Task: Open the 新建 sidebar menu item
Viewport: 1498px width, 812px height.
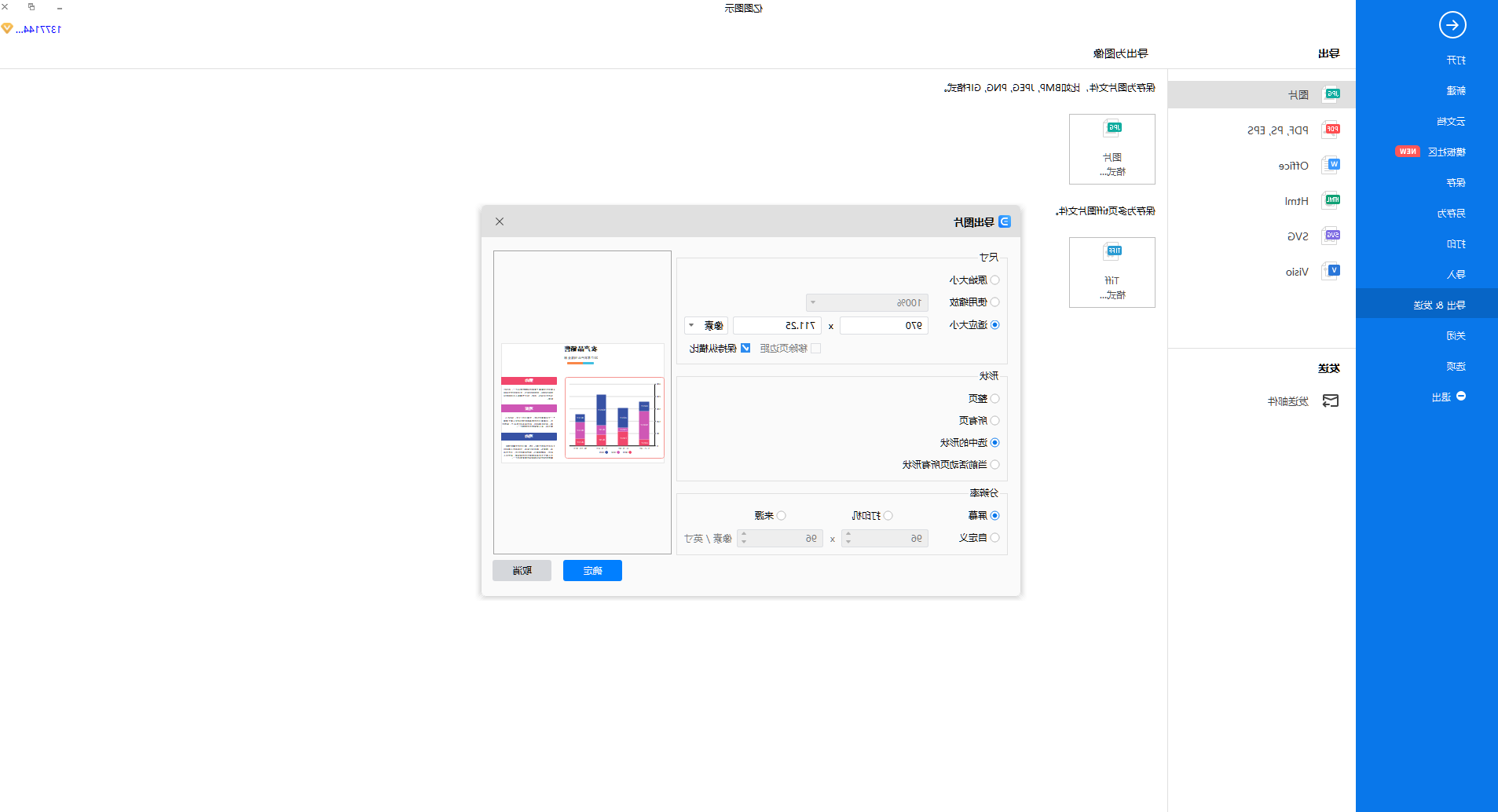Action: (x=1456, y=91)
